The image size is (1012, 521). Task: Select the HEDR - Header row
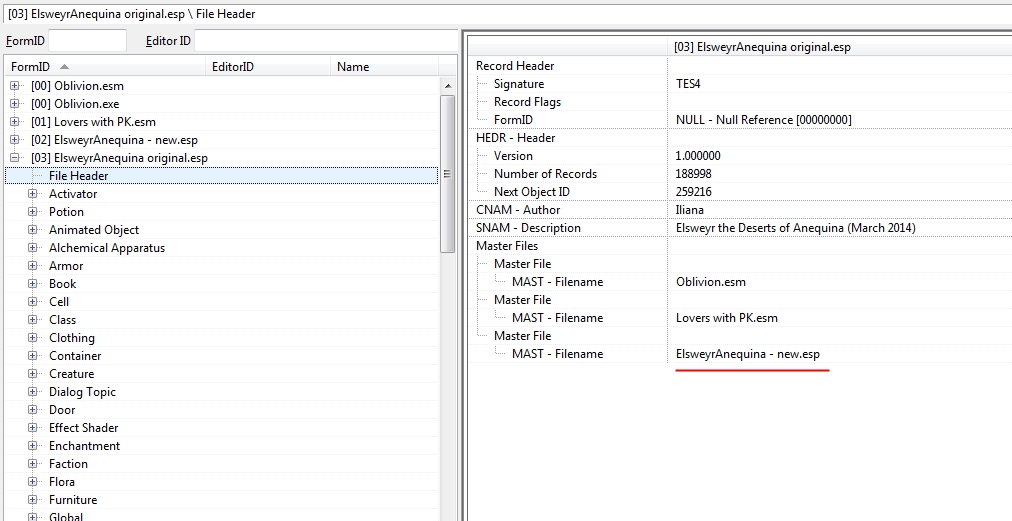(740, 138)
